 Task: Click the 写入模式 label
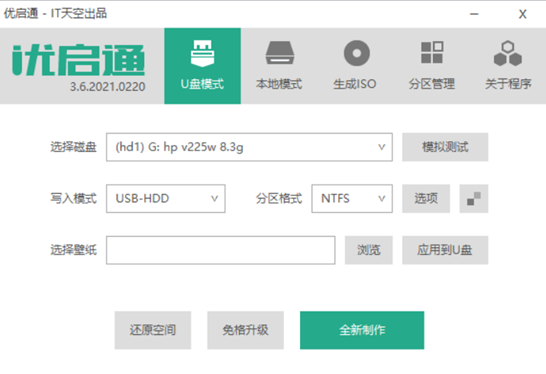click(x=73, y=198)
